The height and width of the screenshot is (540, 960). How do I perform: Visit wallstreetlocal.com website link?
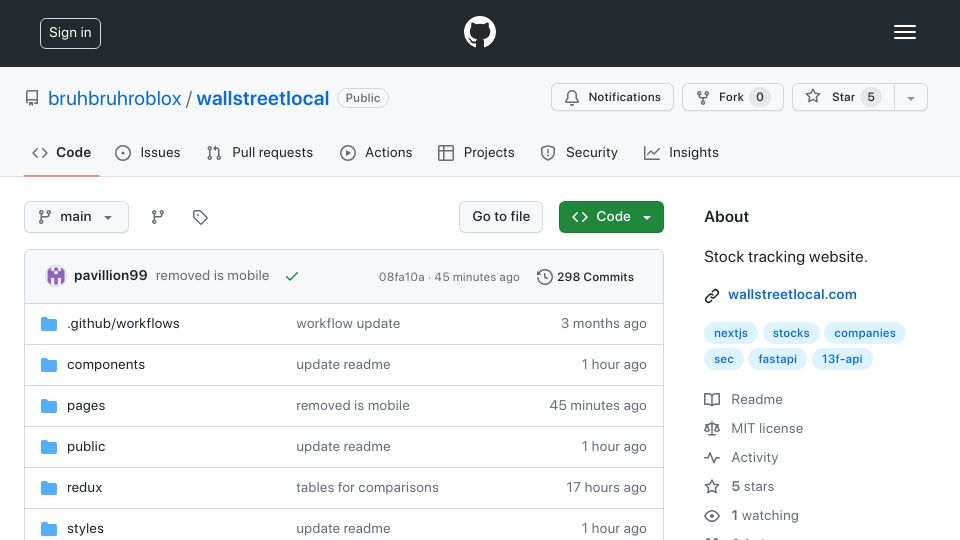click(x=792, y=294)
